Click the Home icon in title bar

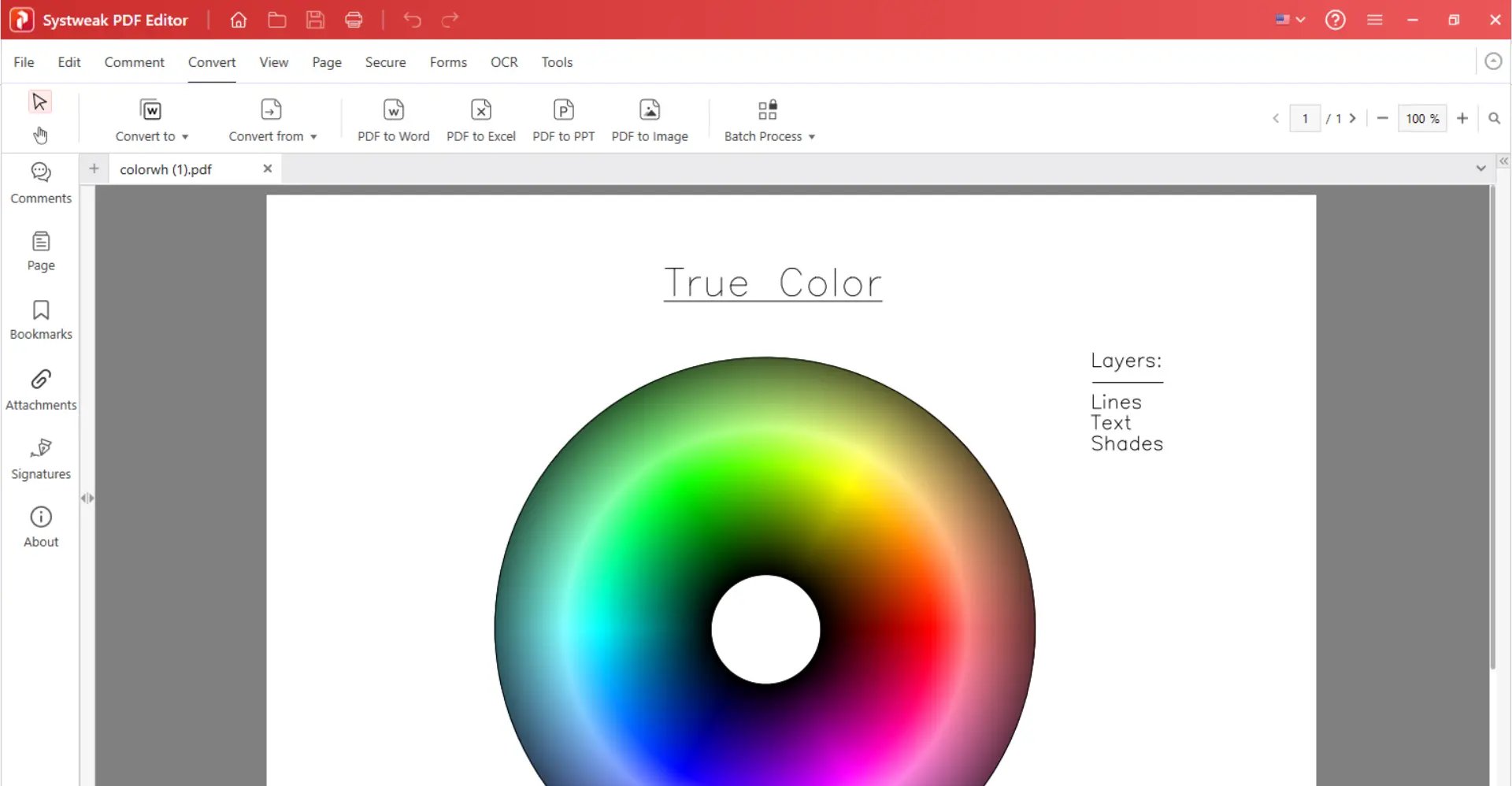pyautogui.click(x=239, y=20)
